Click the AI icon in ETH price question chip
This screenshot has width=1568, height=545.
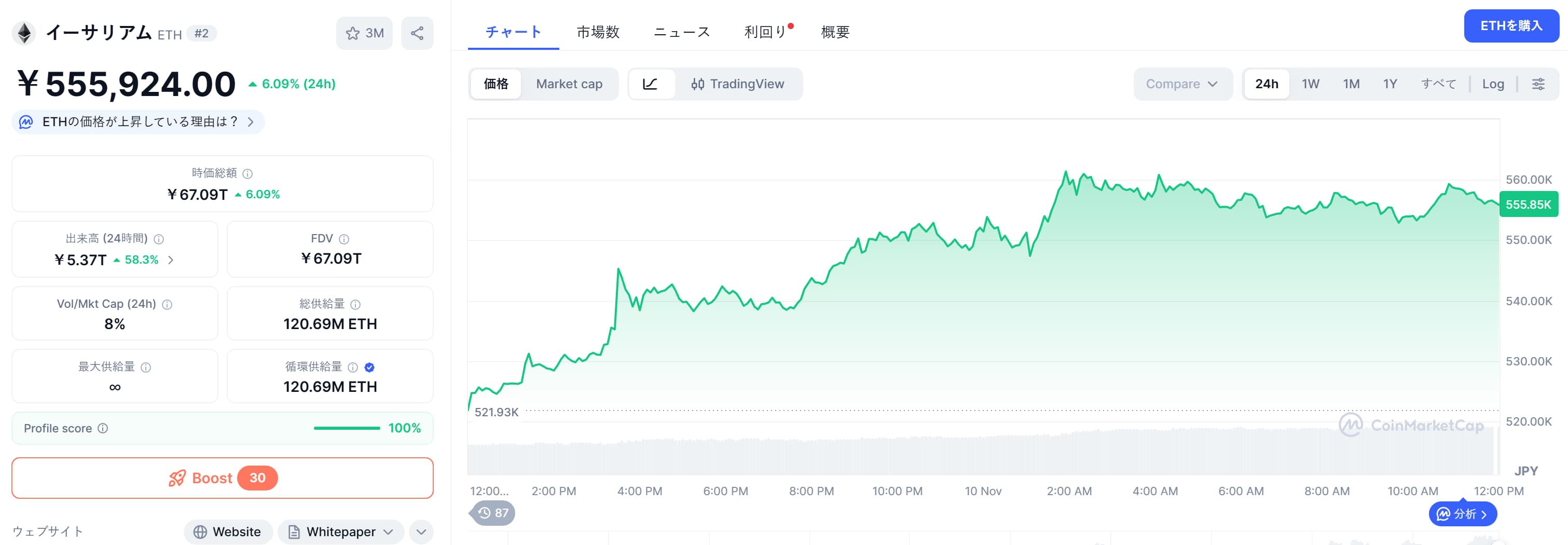tap(26, 122)
